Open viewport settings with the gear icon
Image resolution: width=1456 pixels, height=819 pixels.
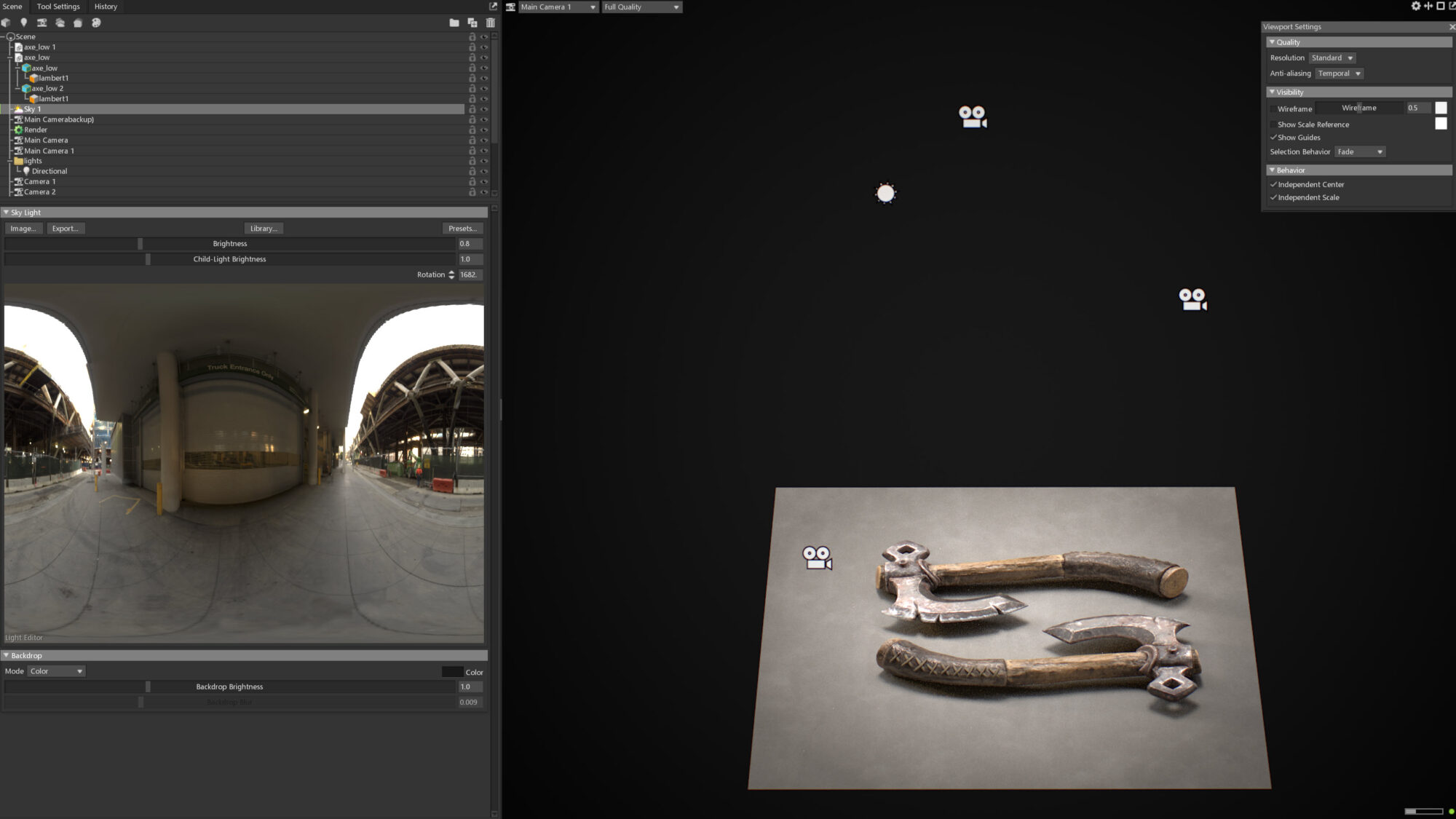tap(1415, 6)
